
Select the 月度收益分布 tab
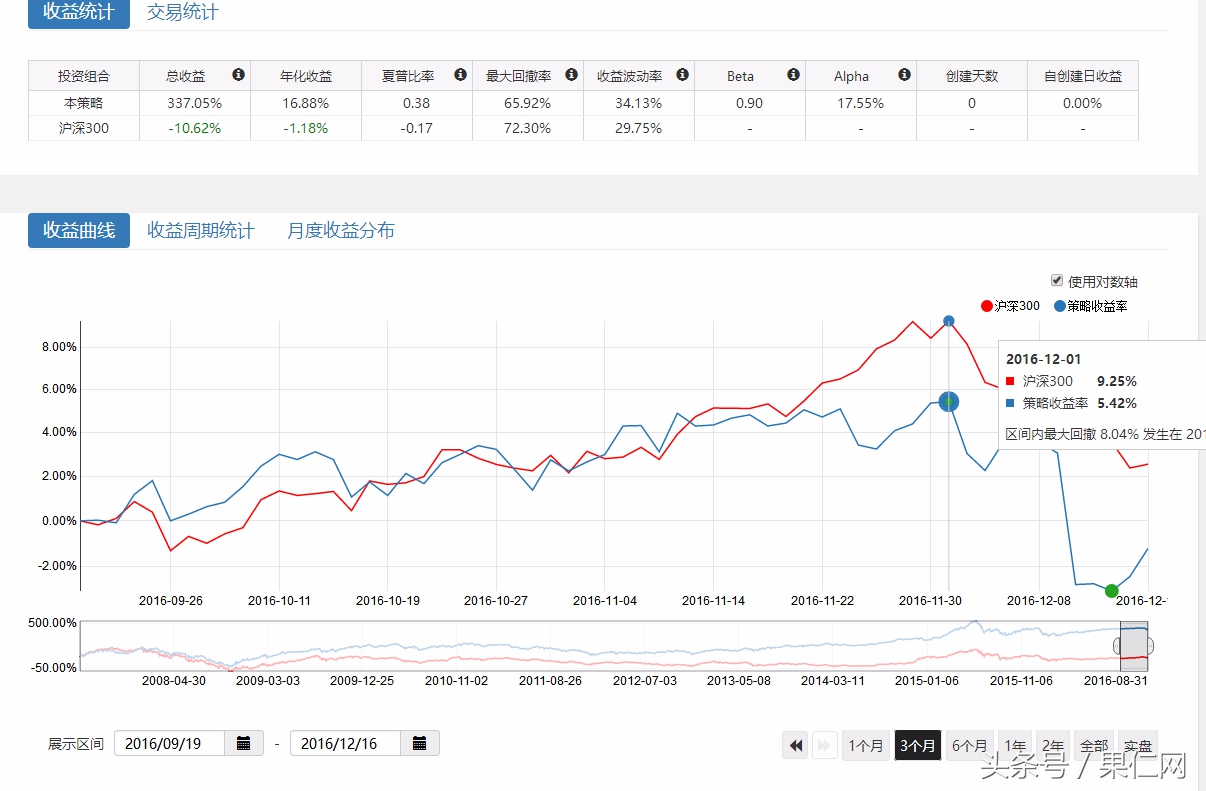pyautogui.click(x=341, y=231)
